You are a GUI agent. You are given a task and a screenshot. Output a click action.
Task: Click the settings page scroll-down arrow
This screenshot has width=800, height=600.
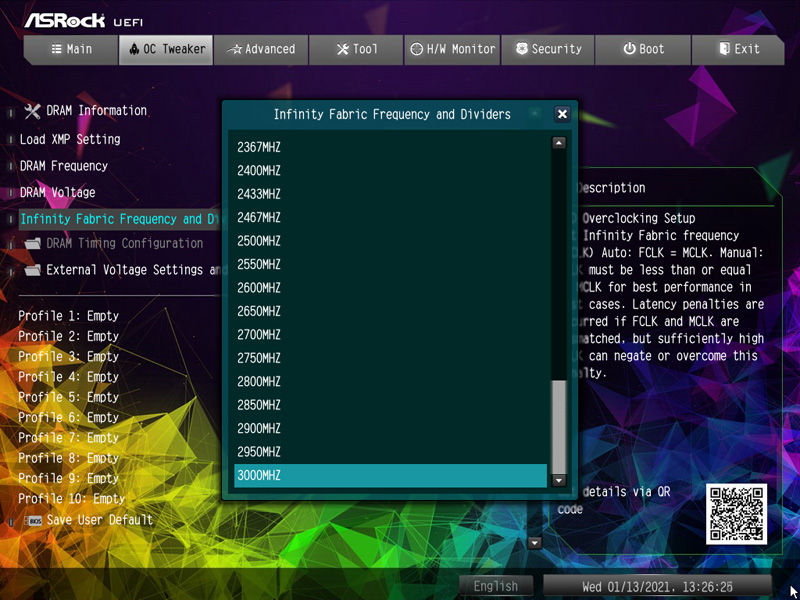coord(534,543)
